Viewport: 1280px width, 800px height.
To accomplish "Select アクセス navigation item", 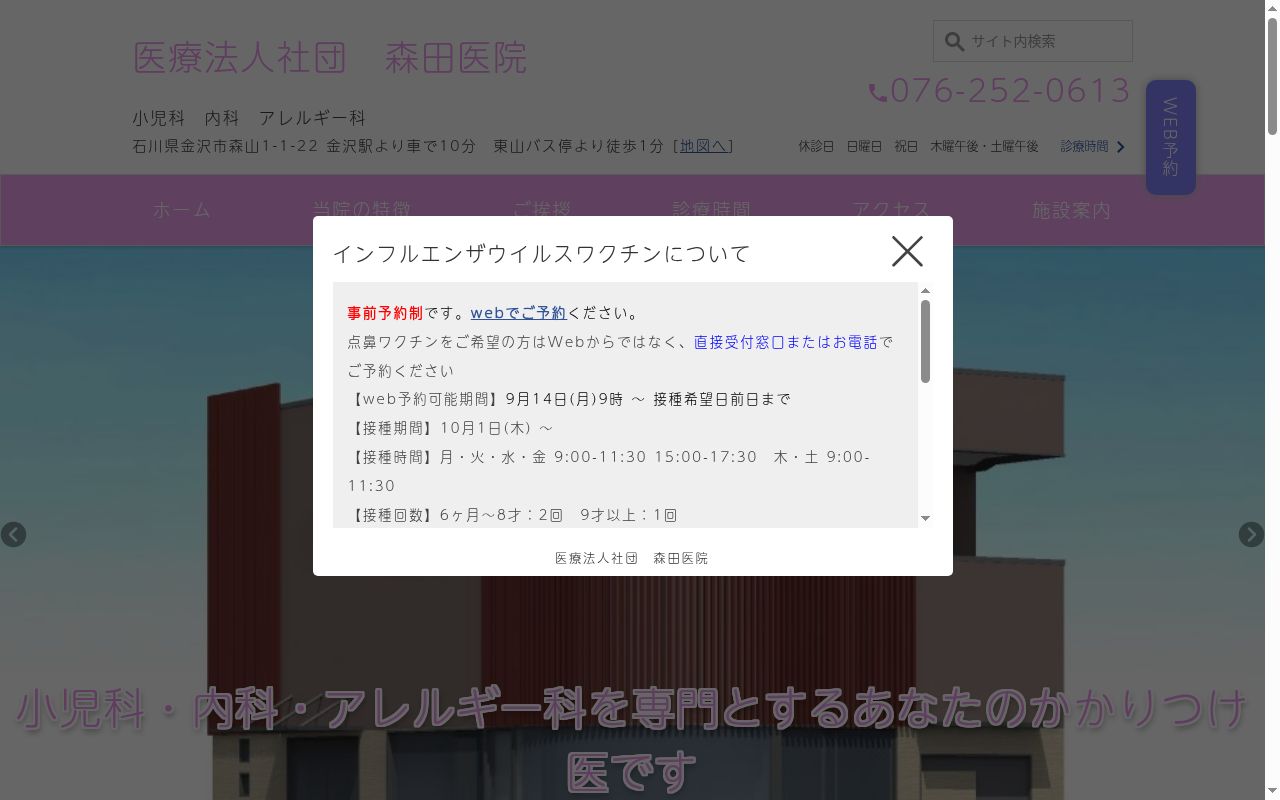I will click(891, 210).
